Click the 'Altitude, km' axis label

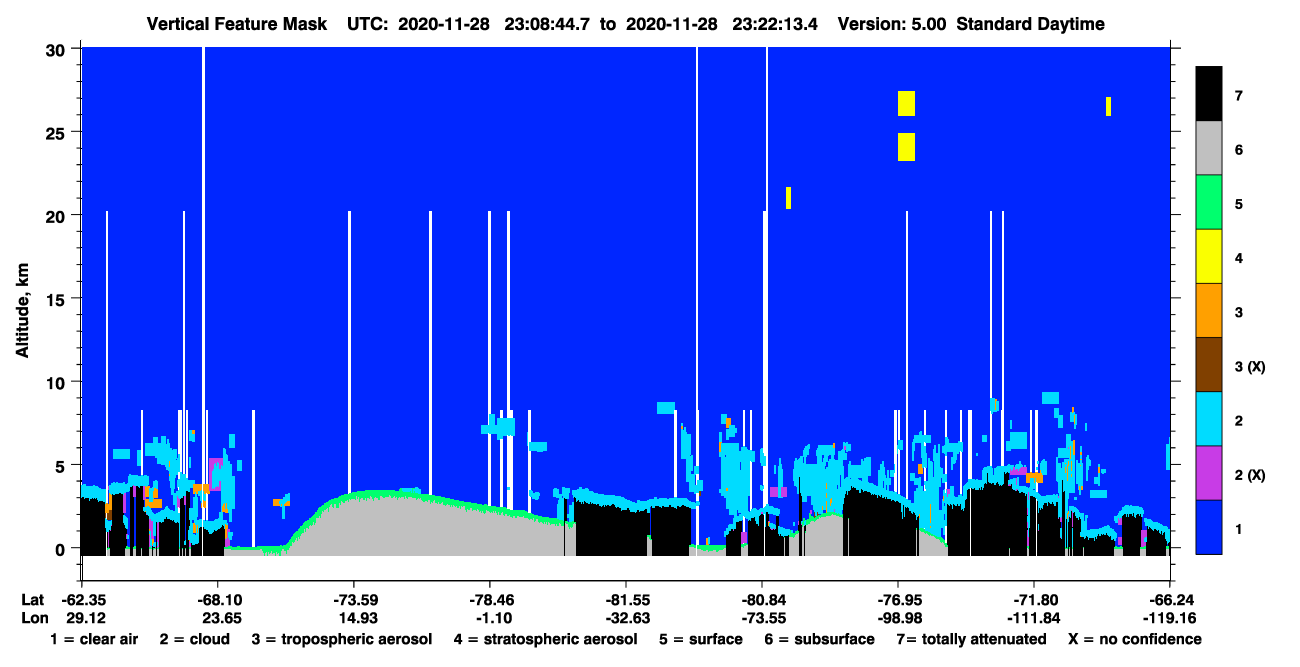tap(22, 313)
